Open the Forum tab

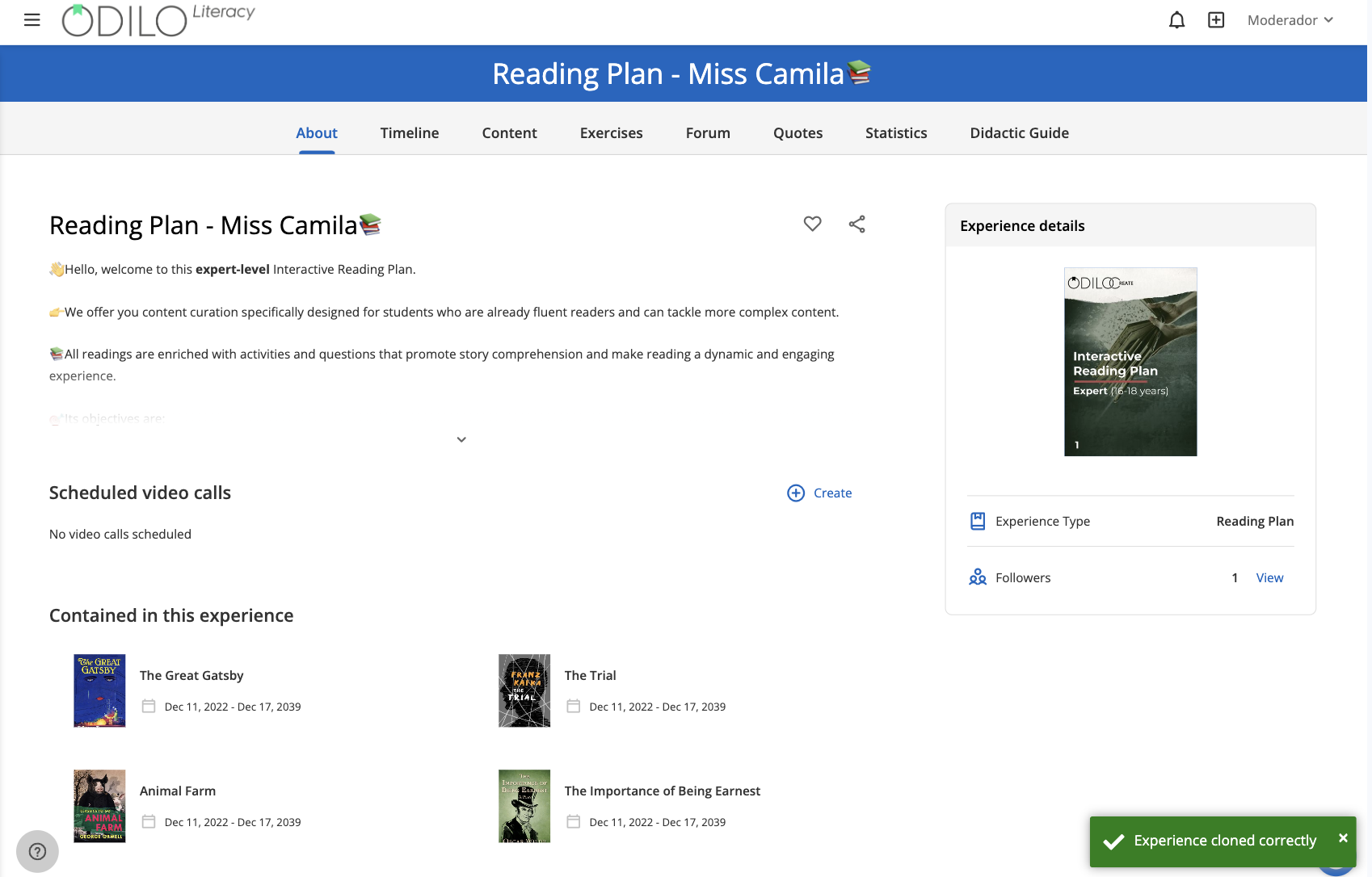tap(708, 132)
